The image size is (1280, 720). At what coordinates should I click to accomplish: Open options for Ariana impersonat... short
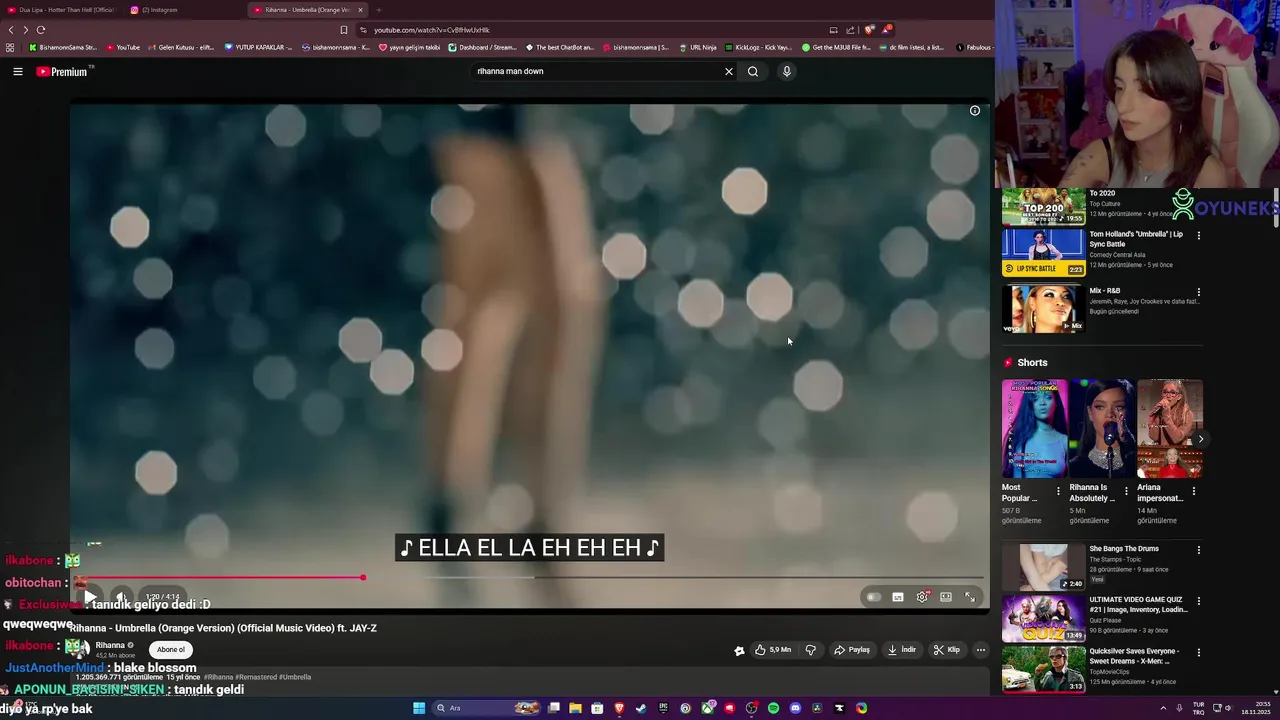1194,491
